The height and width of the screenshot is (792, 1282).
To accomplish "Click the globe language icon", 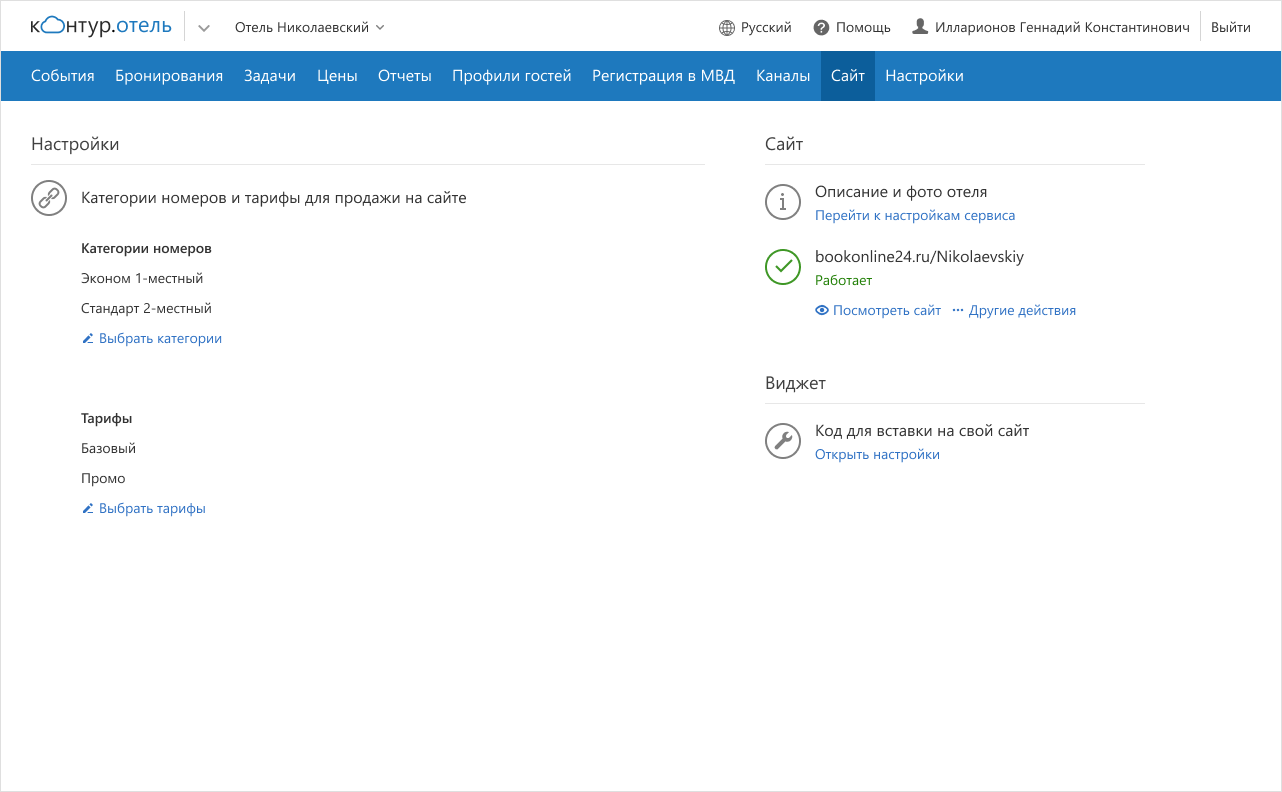I will click(727, 28).
